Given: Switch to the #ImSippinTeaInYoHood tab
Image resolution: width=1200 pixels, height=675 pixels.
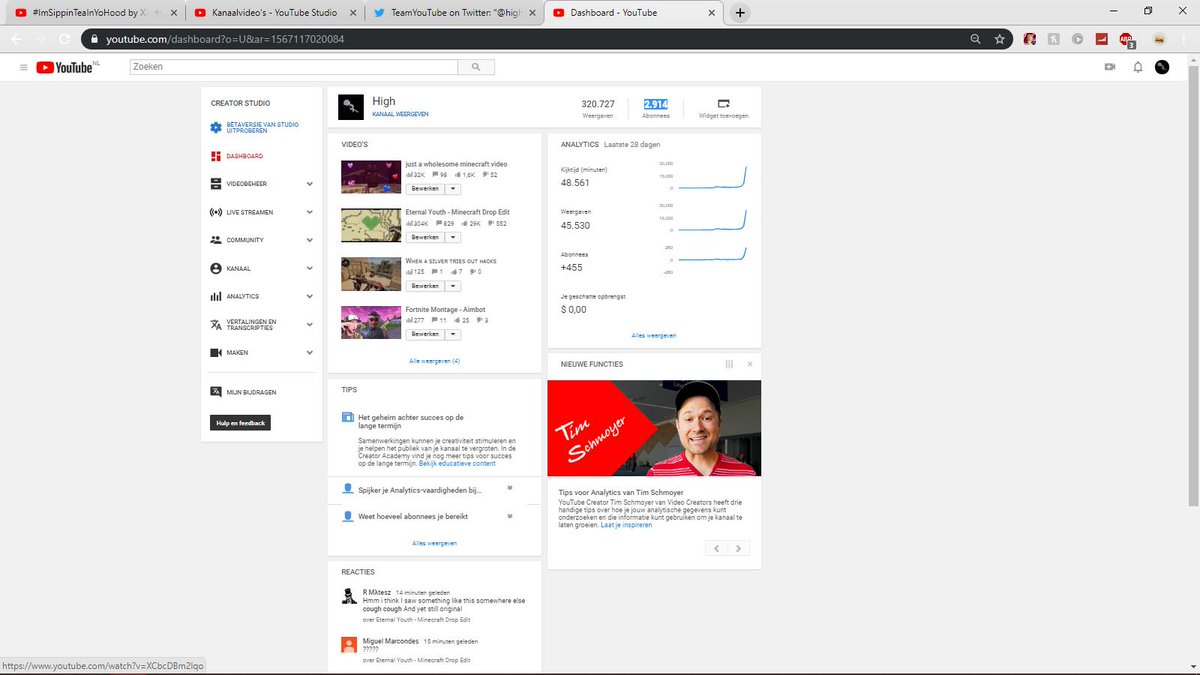Looking at the screenshot, I should 93,13.
